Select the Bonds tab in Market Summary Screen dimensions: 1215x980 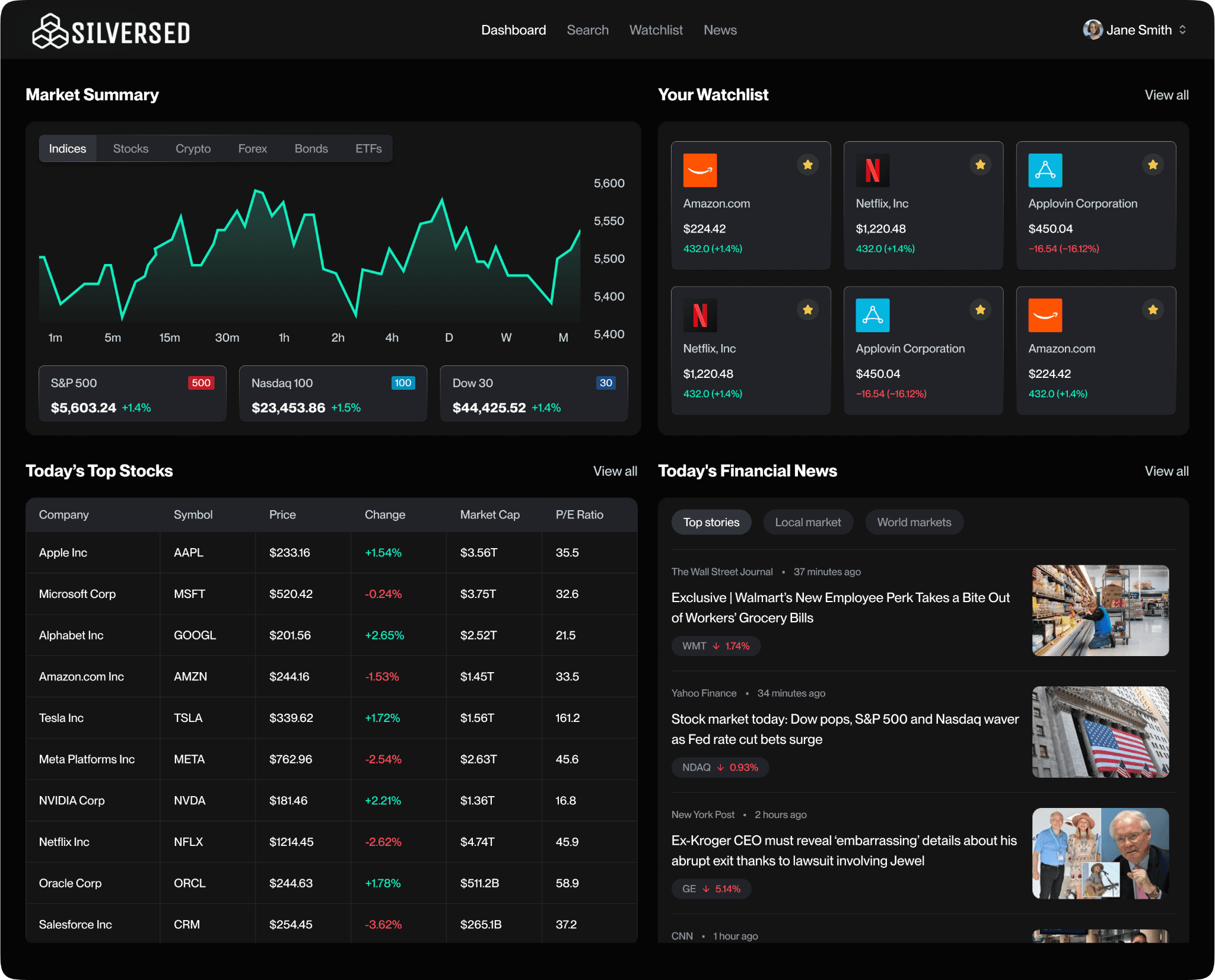tap(311, 148)
